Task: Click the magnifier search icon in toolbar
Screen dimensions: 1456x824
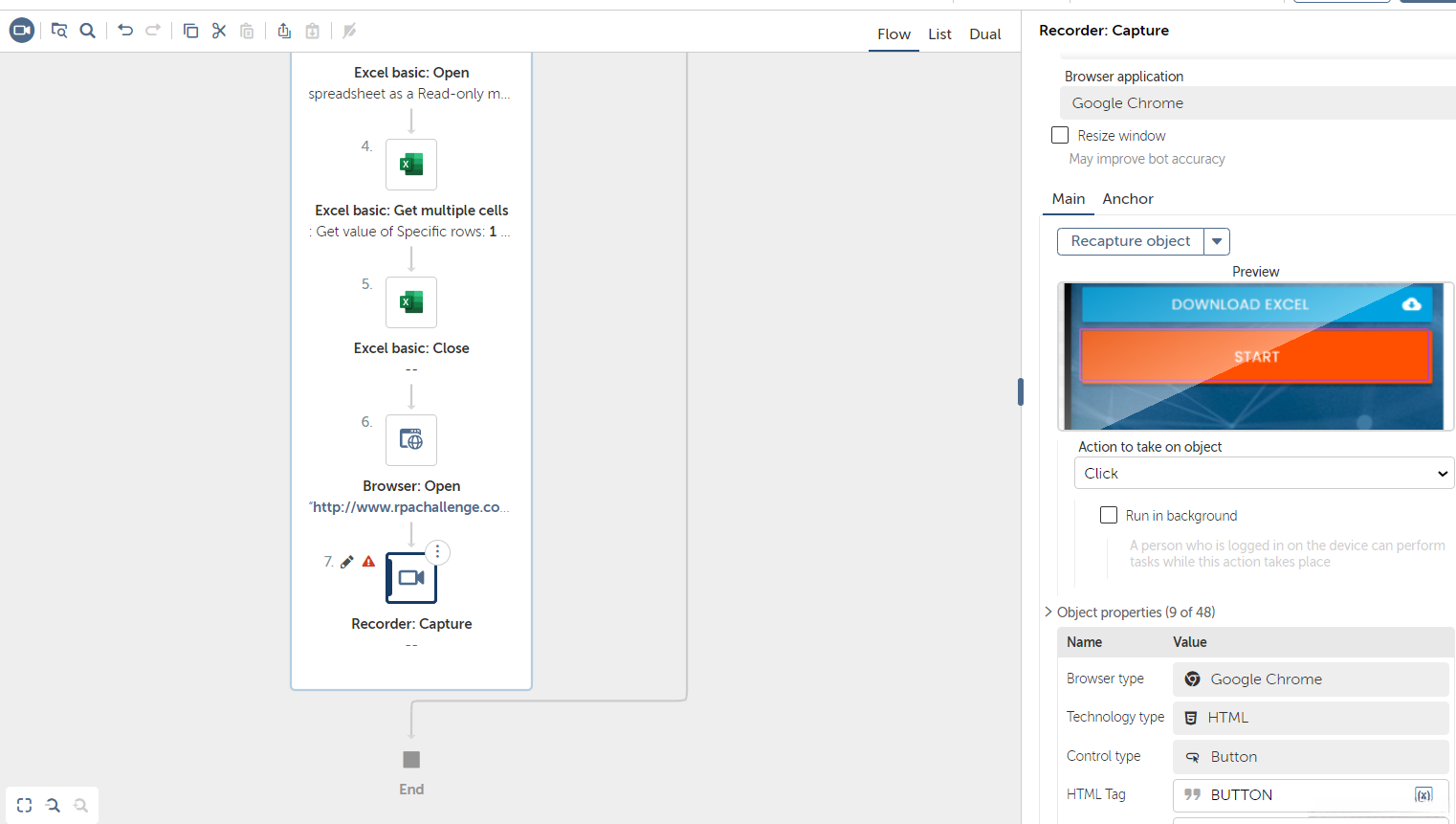Action: [x=88, y=31]
